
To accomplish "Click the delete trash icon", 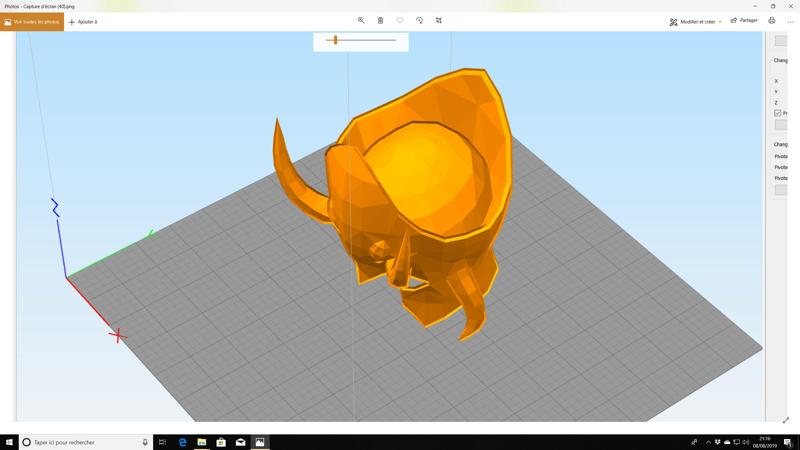I will tap(380, 20).
